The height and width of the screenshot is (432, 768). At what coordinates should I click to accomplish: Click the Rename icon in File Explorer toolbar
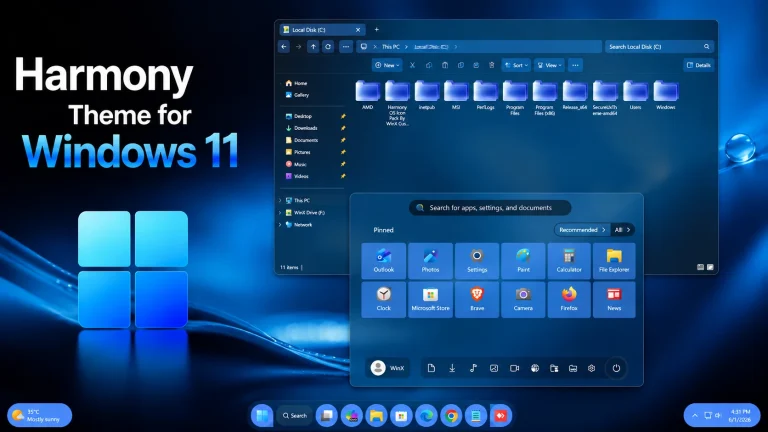click(x=460, y=65)
